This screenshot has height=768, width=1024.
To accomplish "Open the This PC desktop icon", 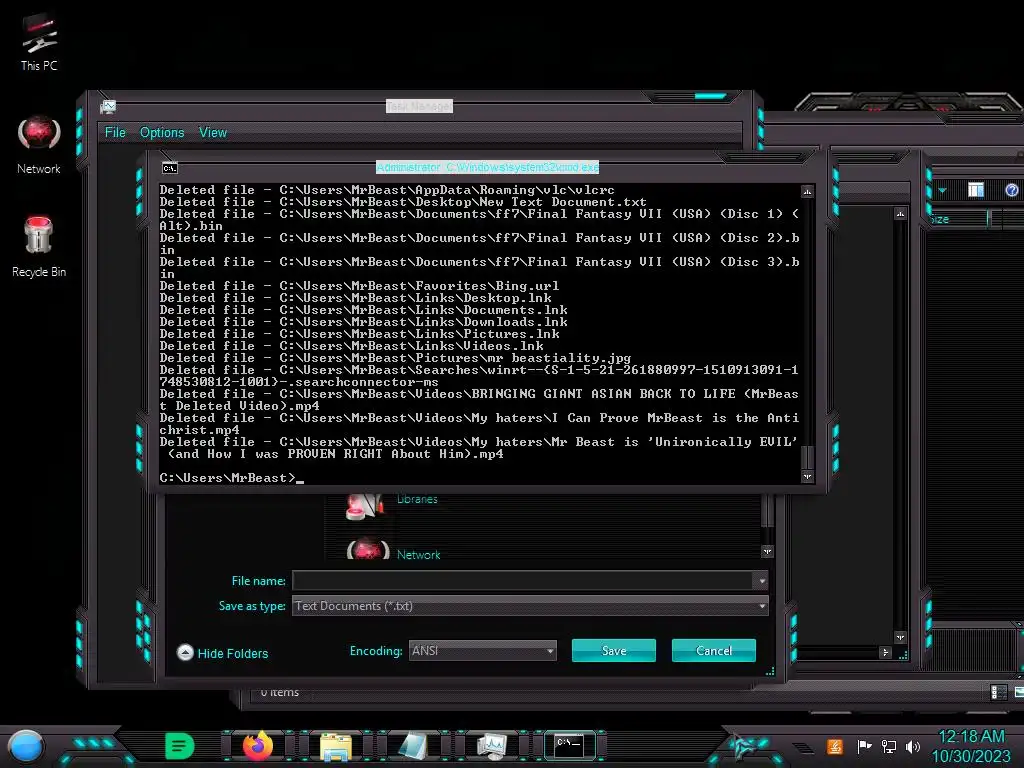I will coord(39,42).
